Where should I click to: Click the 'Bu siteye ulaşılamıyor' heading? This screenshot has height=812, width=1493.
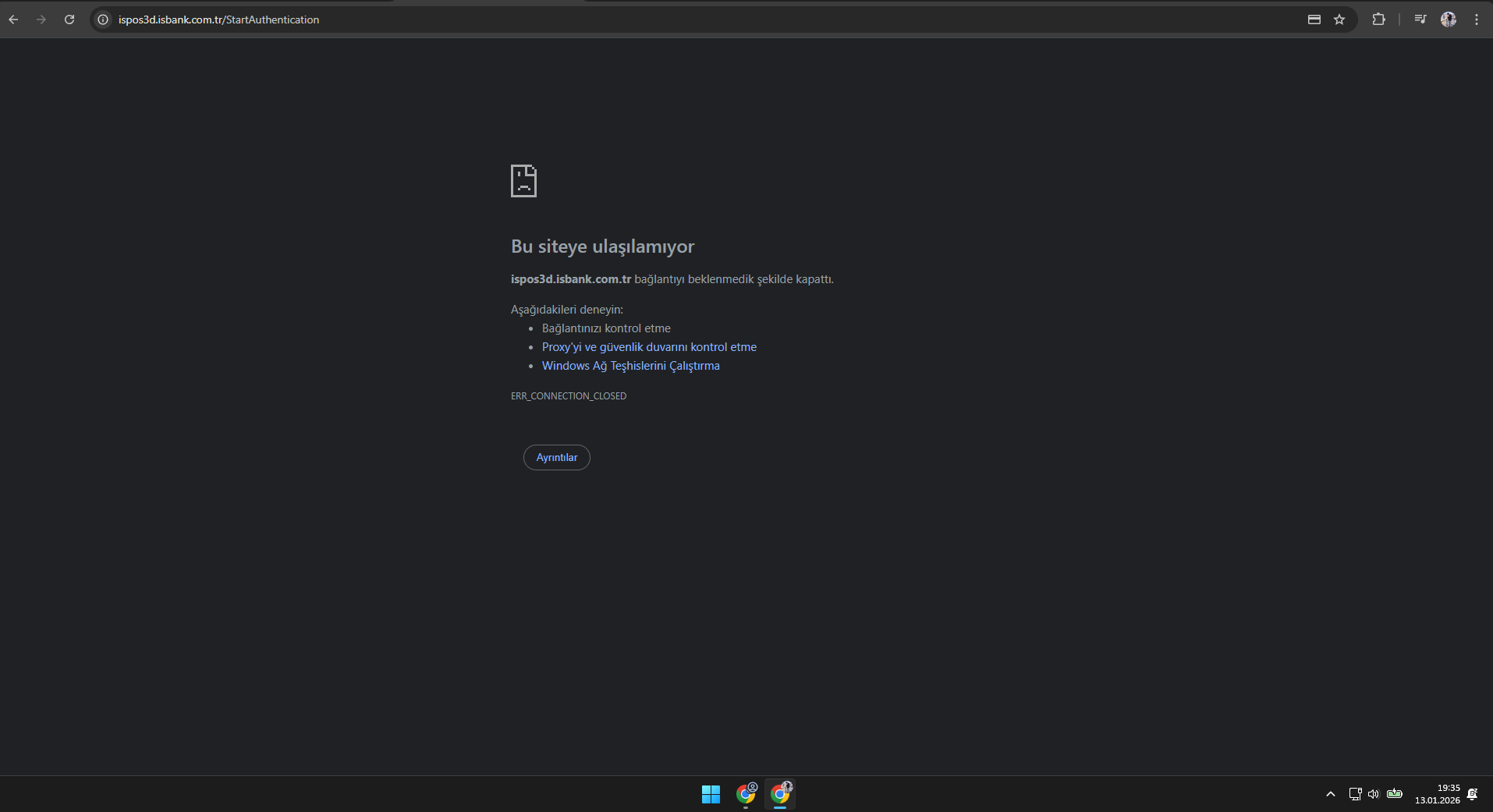[602, 246]
